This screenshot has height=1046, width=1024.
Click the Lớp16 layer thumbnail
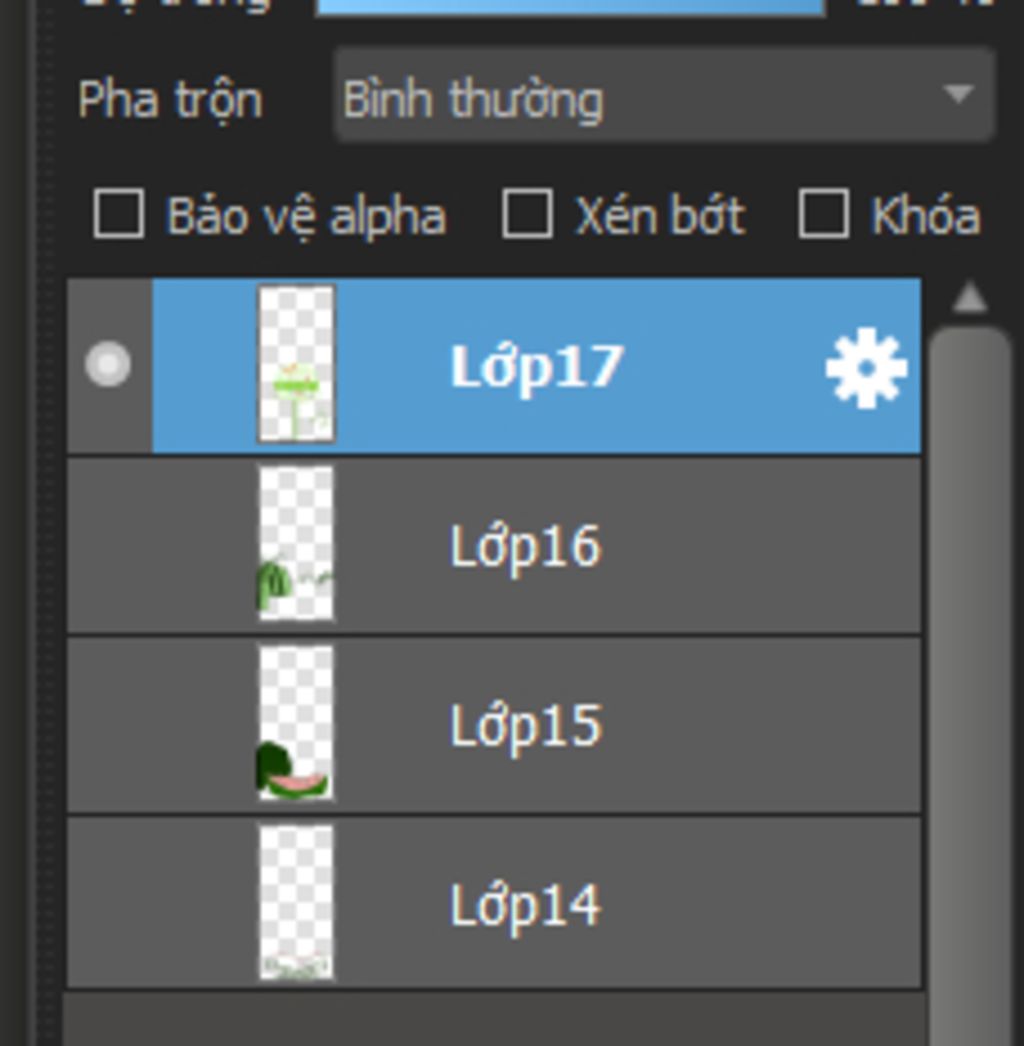coord(296,544)
